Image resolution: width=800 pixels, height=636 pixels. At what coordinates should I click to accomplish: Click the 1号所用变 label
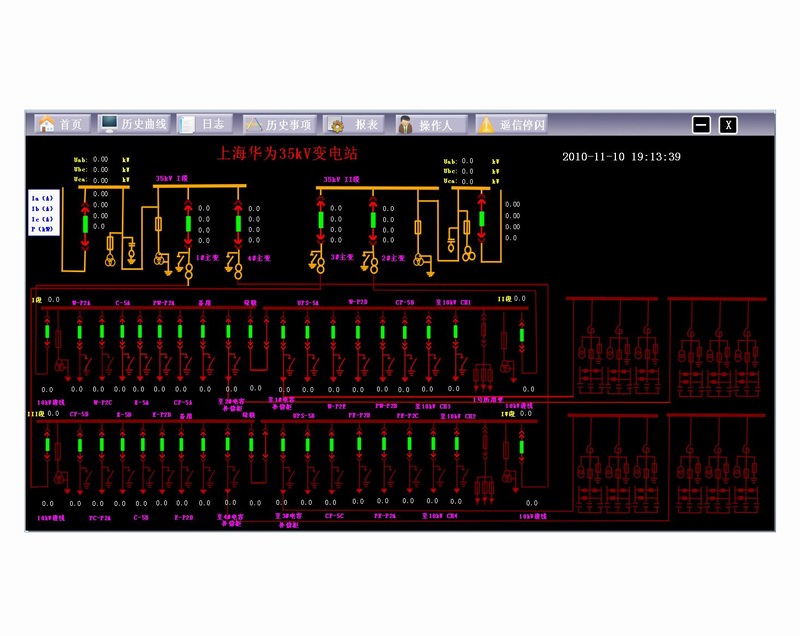[x=488, y=399]
